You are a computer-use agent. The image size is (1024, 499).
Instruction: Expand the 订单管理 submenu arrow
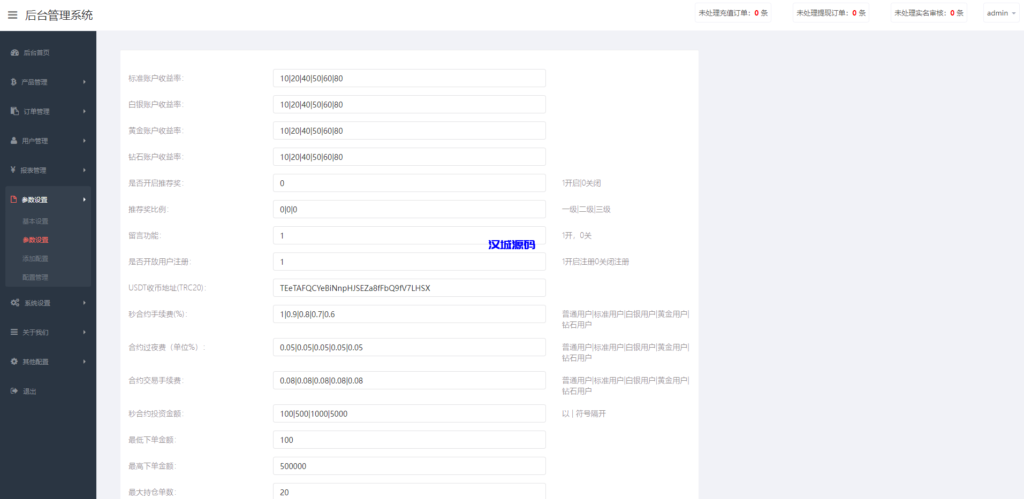(x=85, y=112)
